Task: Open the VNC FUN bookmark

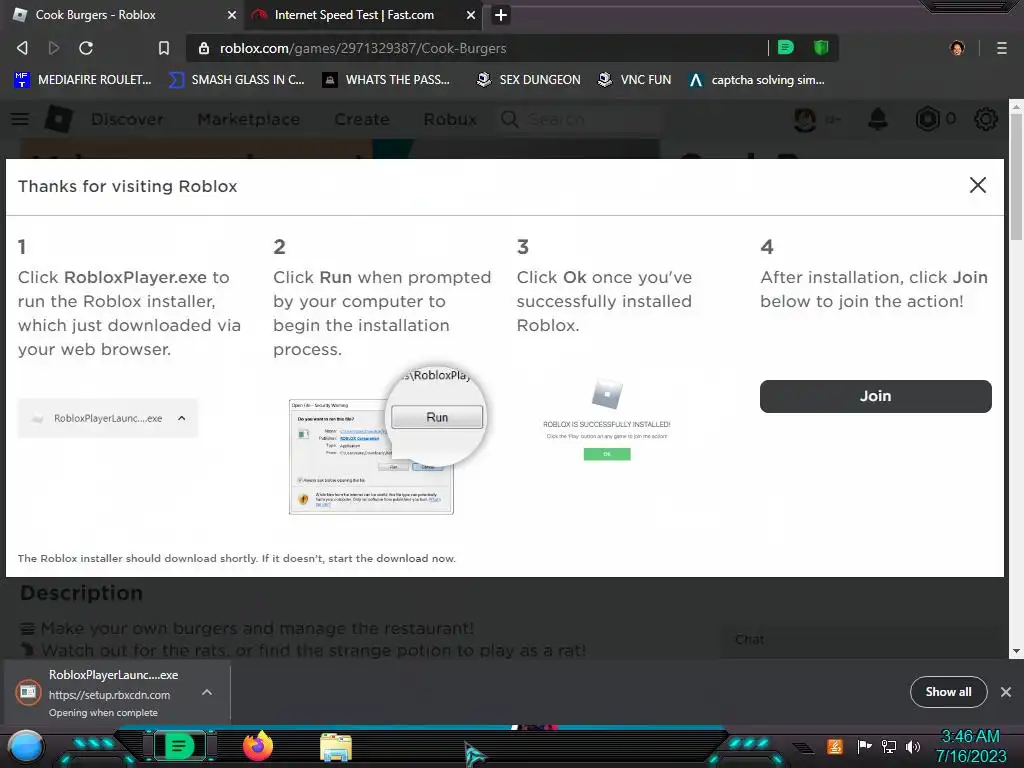Action: pos(635,80)
